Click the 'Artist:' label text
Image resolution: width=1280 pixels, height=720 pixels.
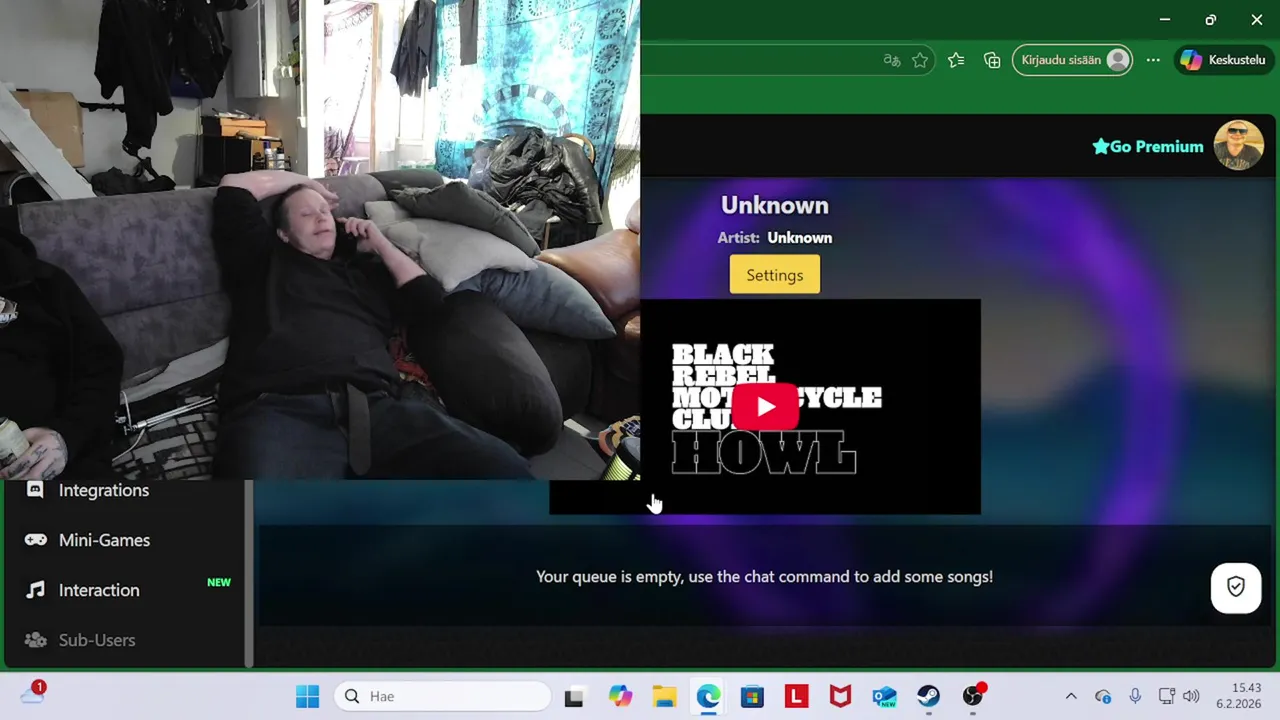738,238
